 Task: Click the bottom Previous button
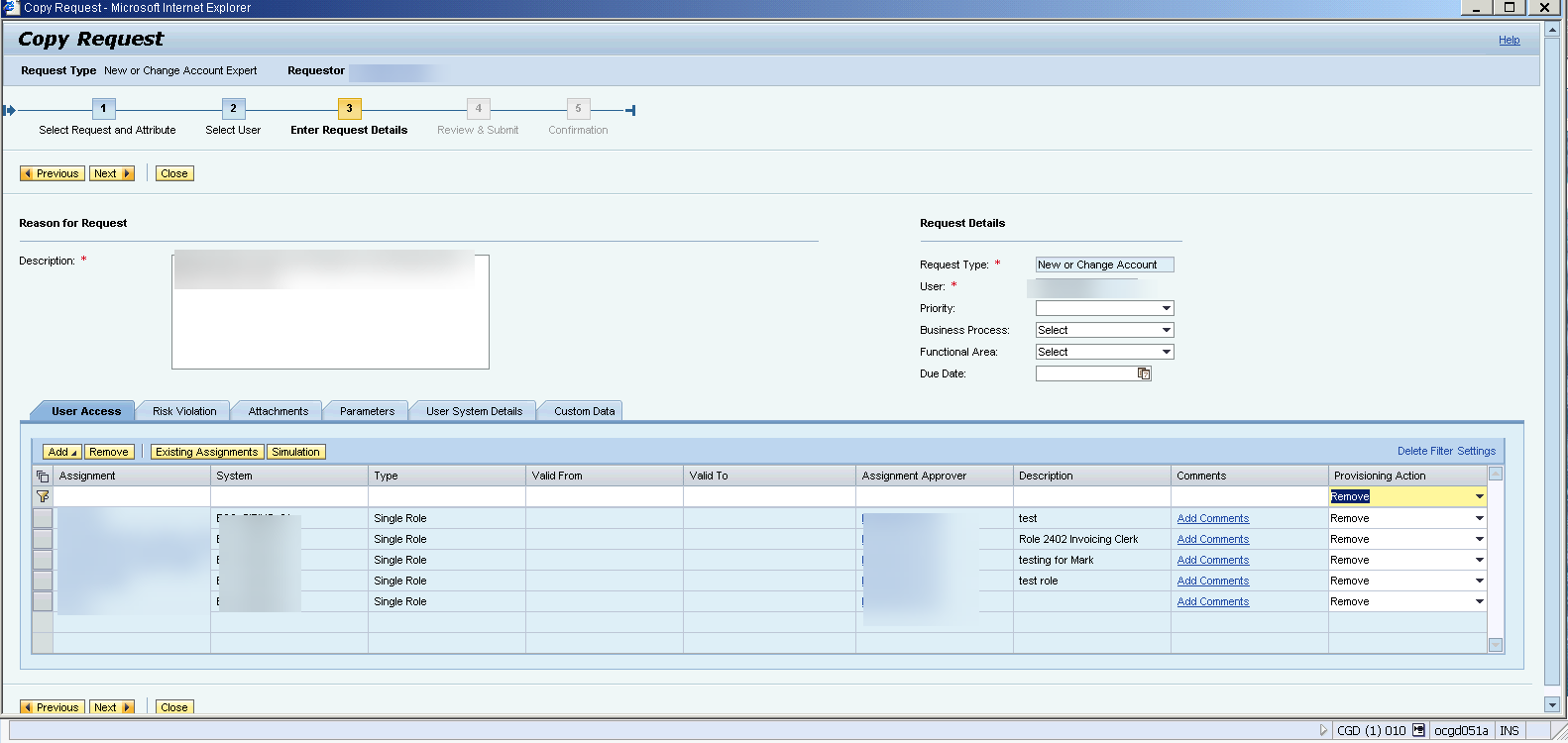53,707
